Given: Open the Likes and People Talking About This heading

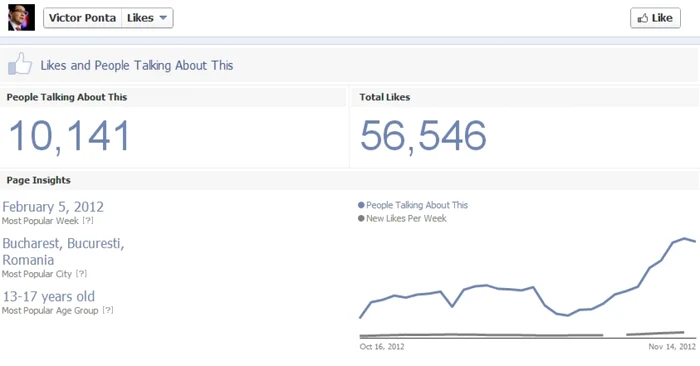Looking at the screenshot, I should (x=137, y=65).
